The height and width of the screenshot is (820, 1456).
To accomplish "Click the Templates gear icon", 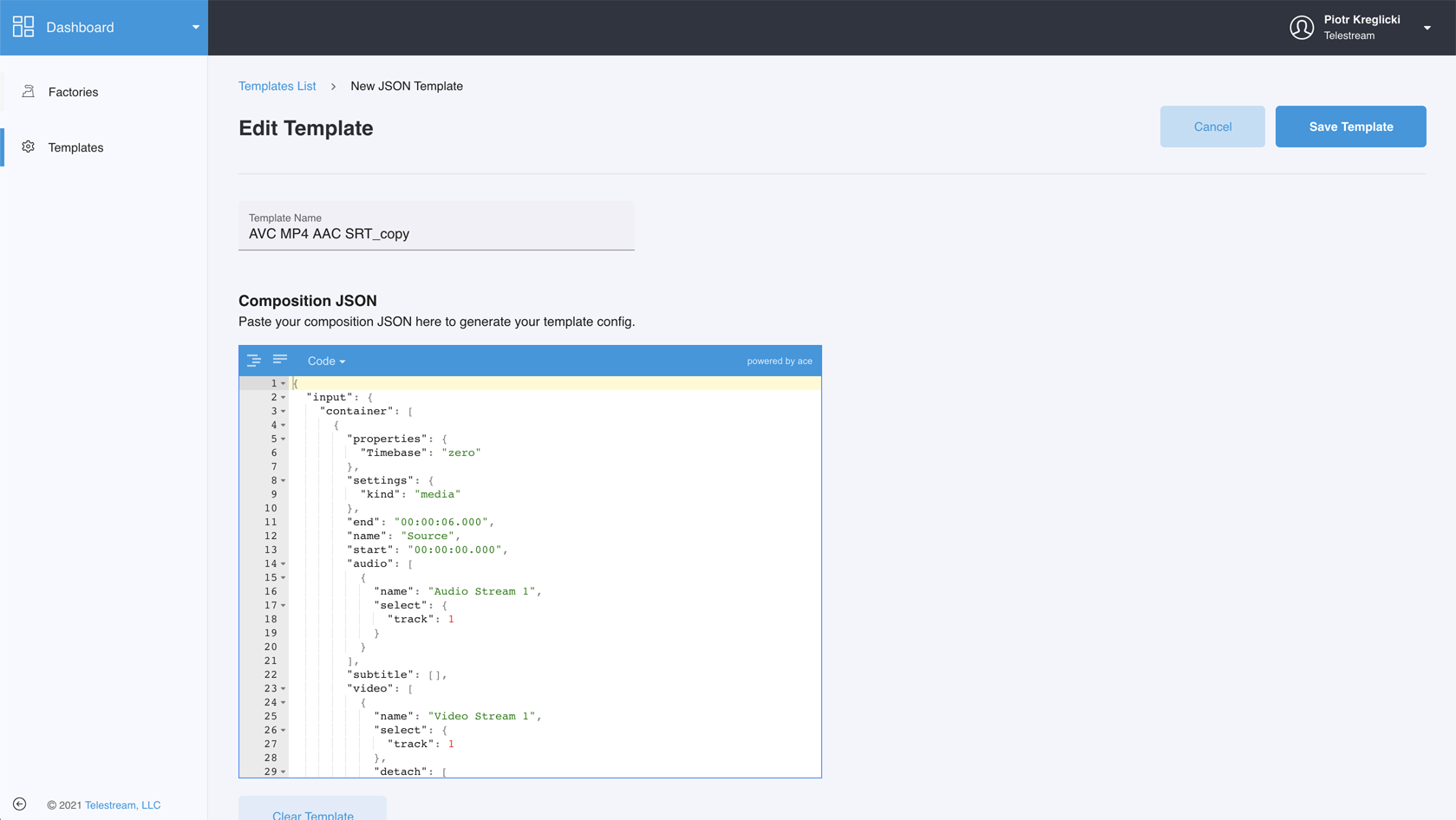I will [29, 146].
